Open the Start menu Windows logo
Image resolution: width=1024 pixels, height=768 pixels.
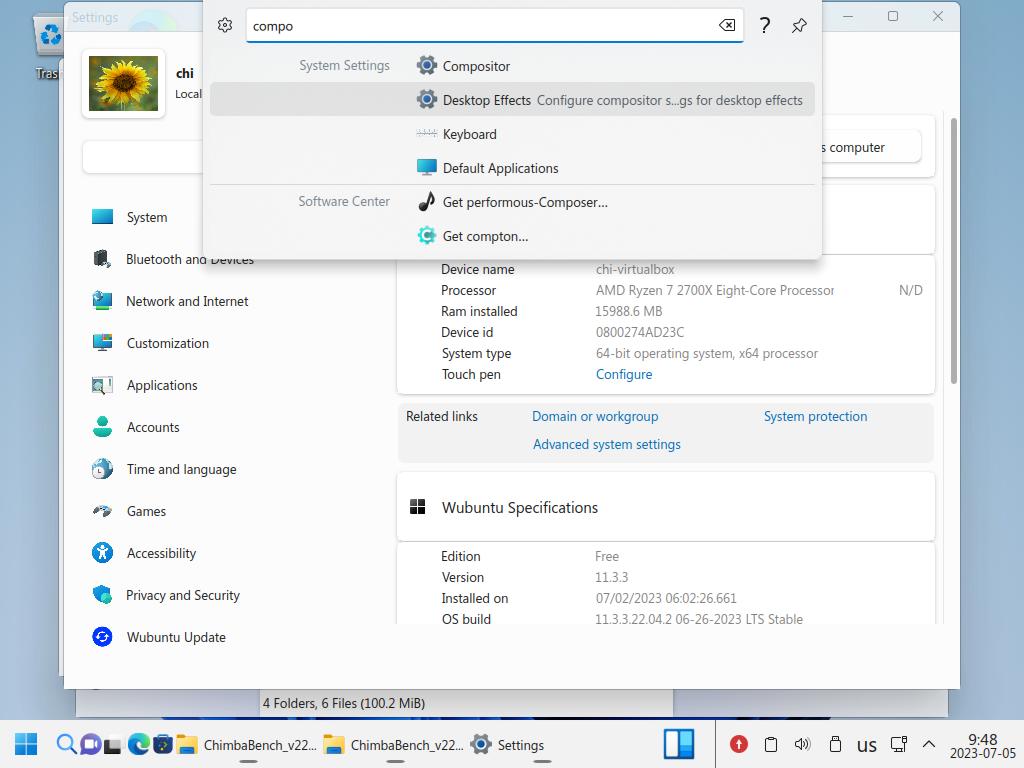(x=26, y=744)
